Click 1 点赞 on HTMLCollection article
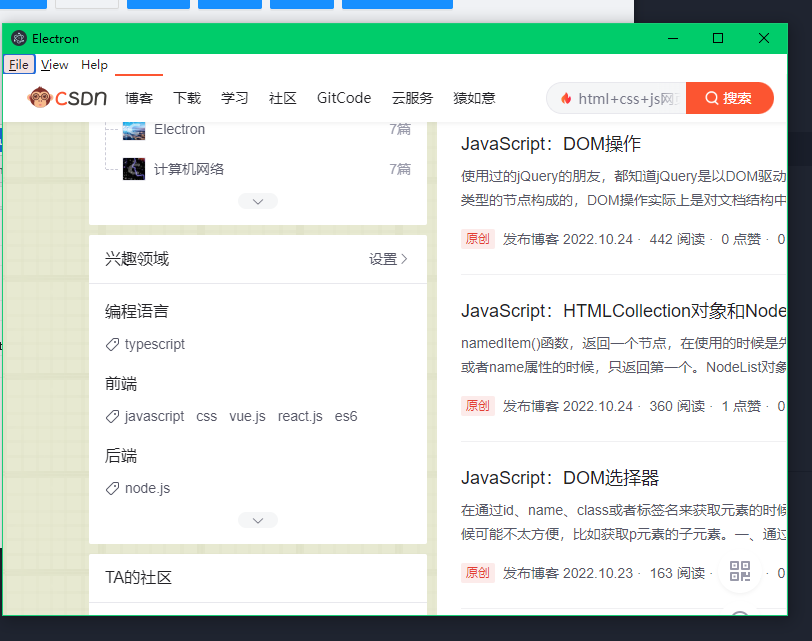Image resolution: width=812 pixels, height=641 pixels. (742, 406)
